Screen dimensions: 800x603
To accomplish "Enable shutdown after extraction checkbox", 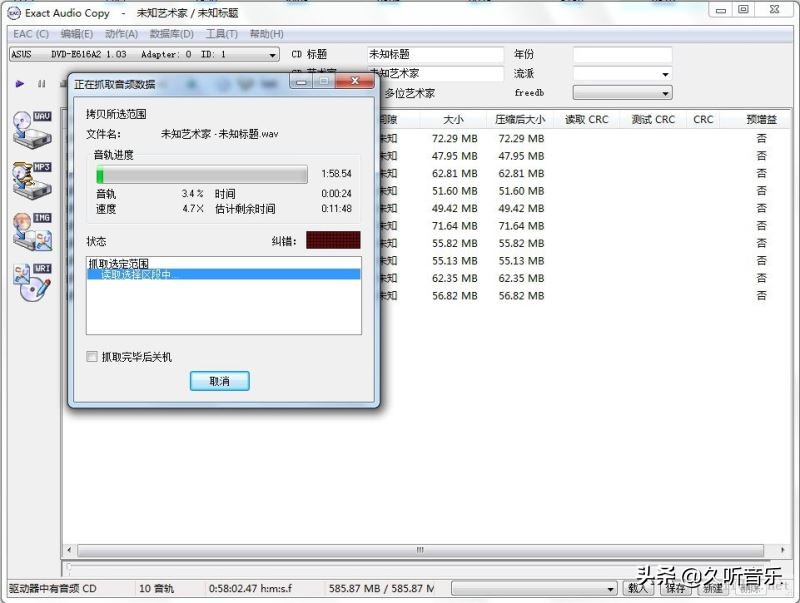I will pyautogui.click(x=92, y=357).
